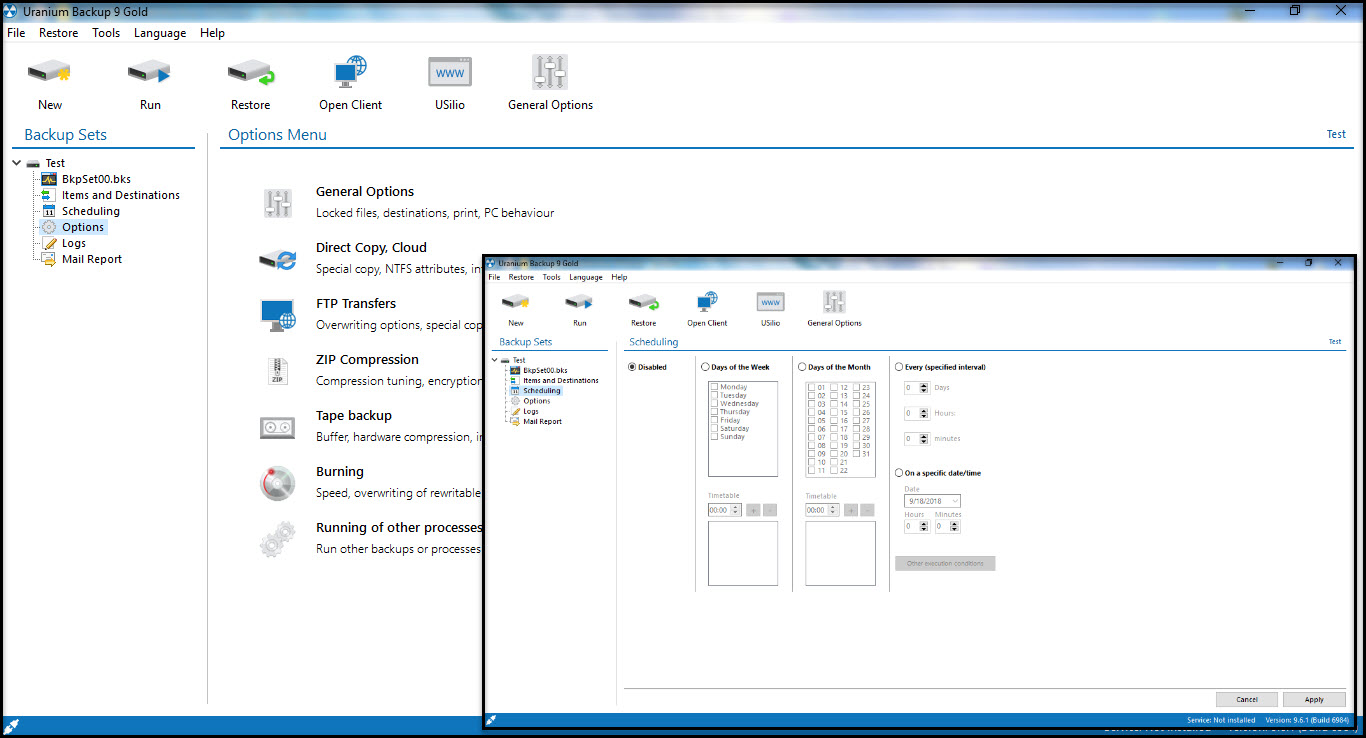Tick the Wednesday checkbox
1366x738 pixels.
714,404
